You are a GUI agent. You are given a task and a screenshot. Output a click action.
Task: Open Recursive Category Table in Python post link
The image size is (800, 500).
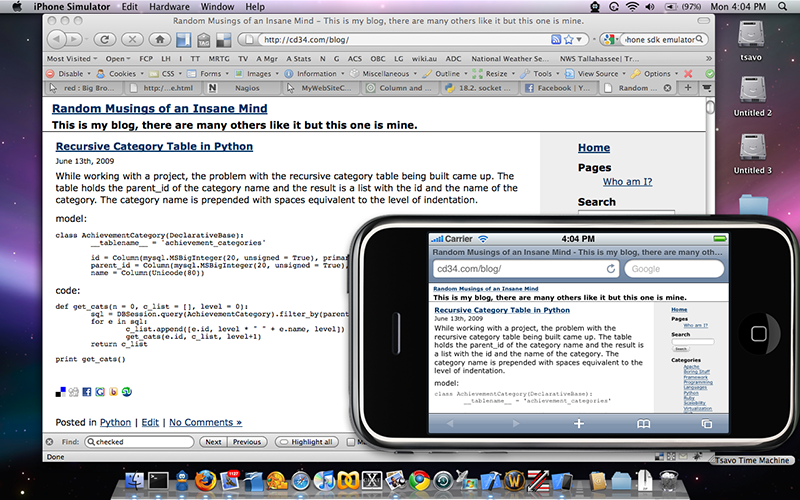154,146
